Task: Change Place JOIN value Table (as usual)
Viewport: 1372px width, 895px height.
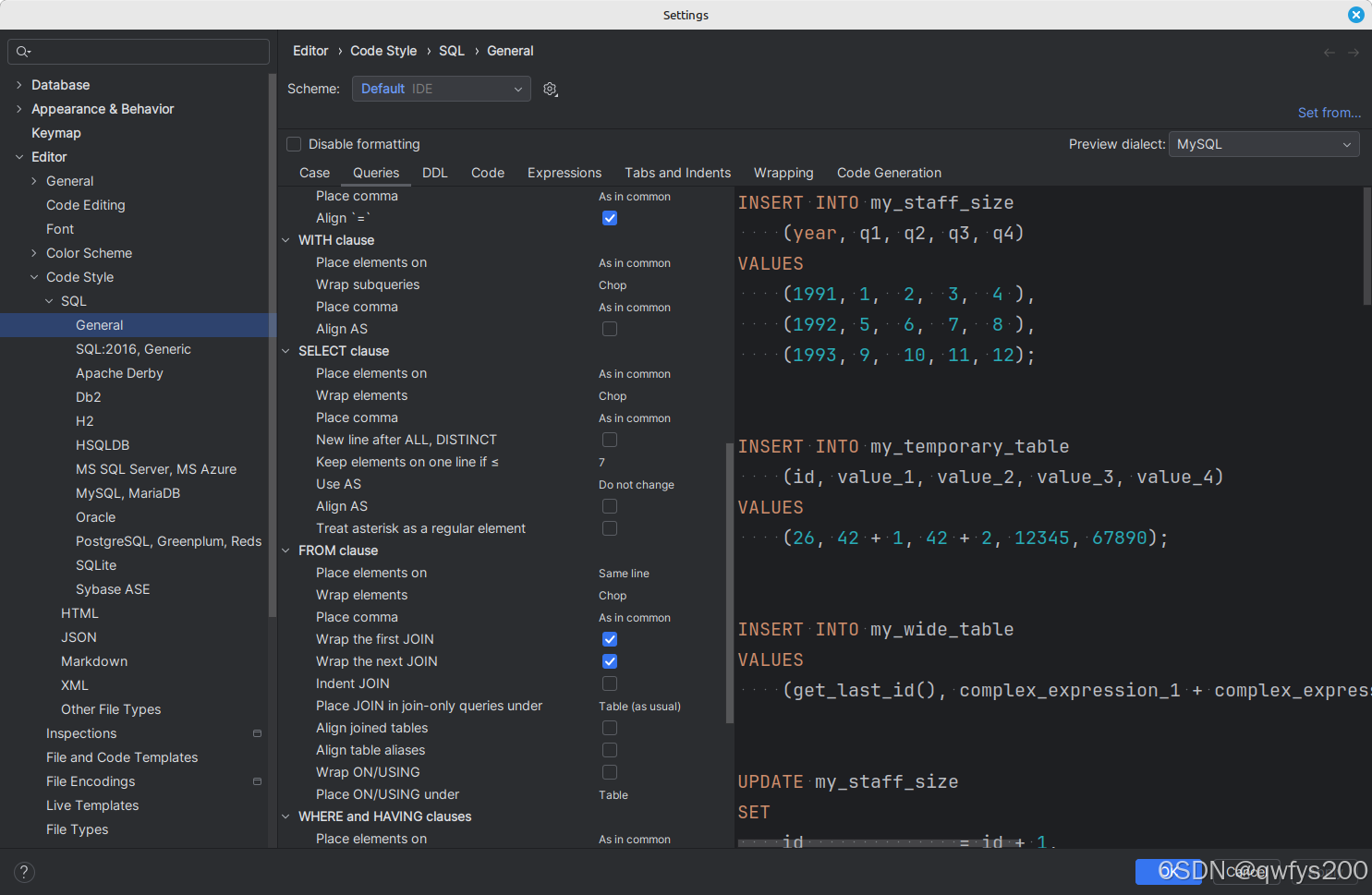Action: click(x=639, y=707)
